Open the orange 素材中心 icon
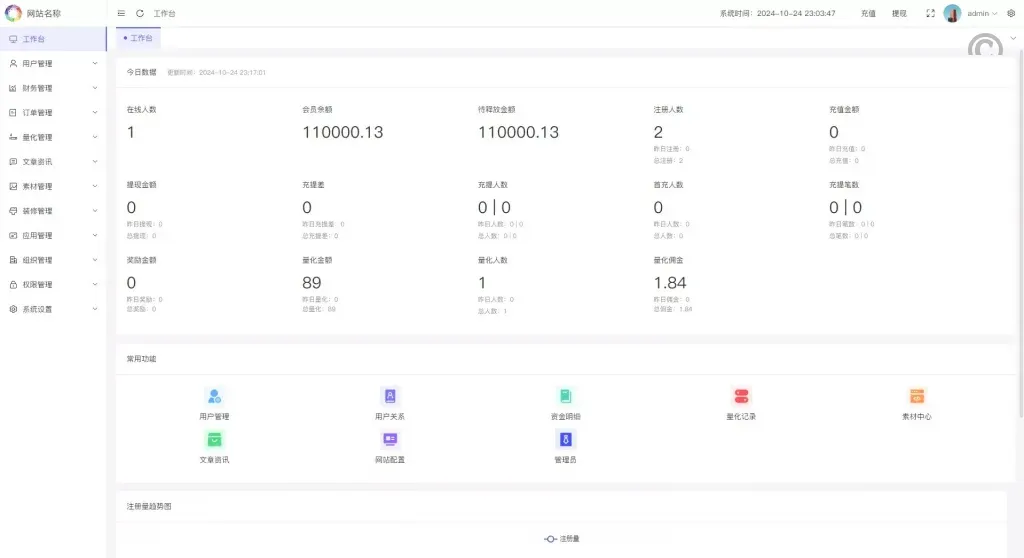 click(x=917, y=396)
